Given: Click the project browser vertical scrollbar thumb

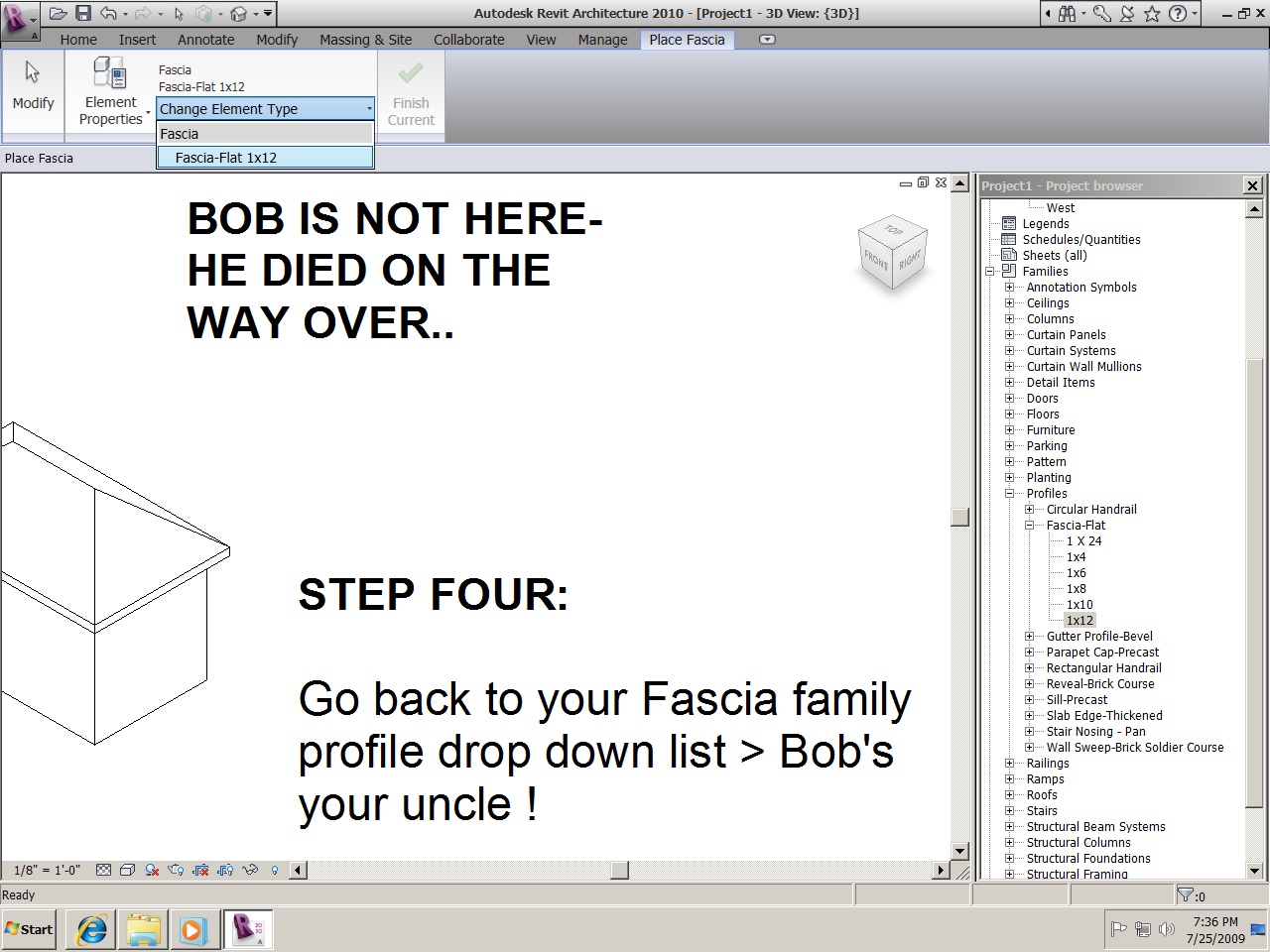Looking at the screenshot, I should click(x=1254, y=585).
